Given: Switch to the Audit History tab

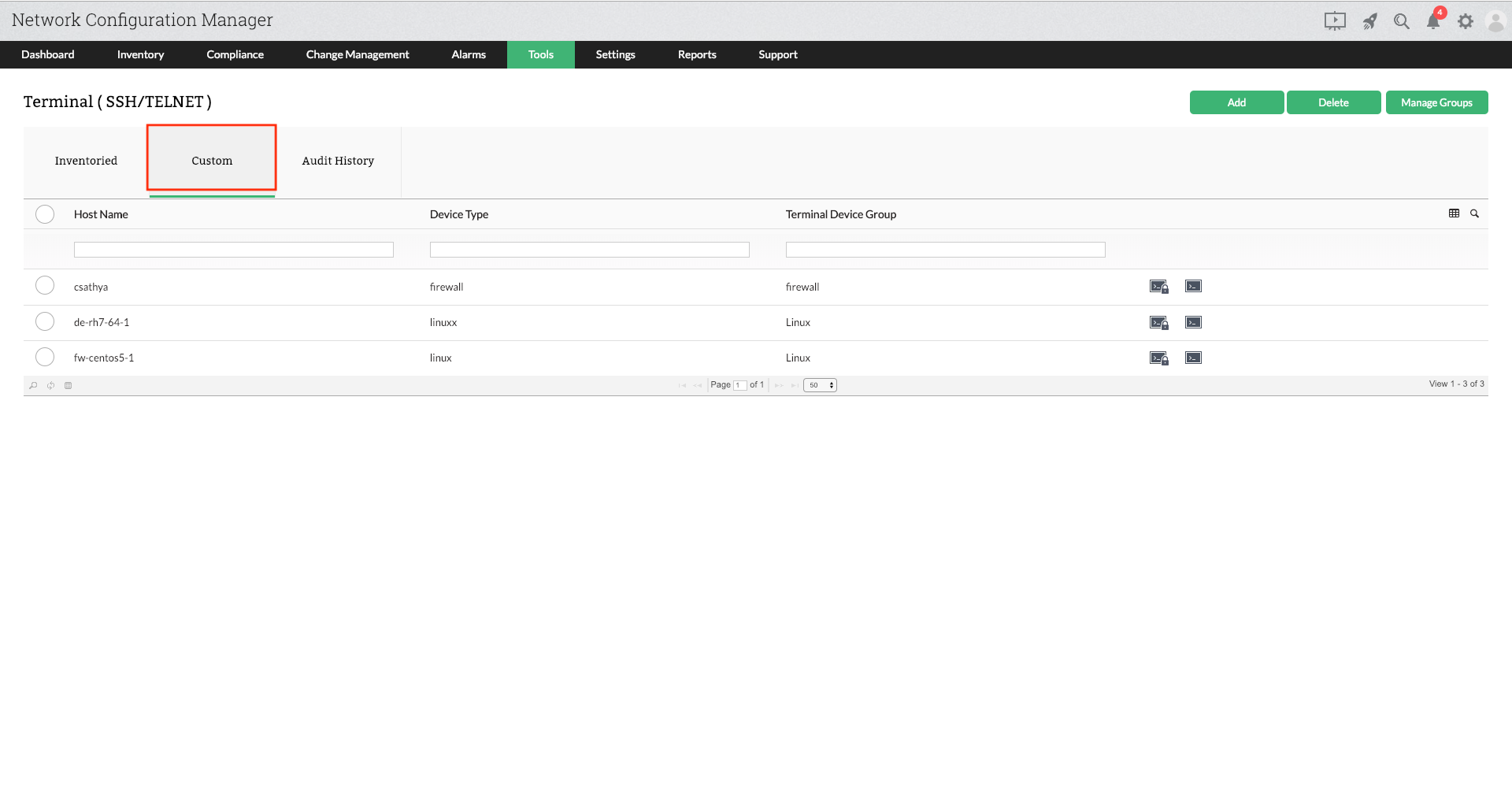Looking at the screenshot, I should (x=338, y=161).
